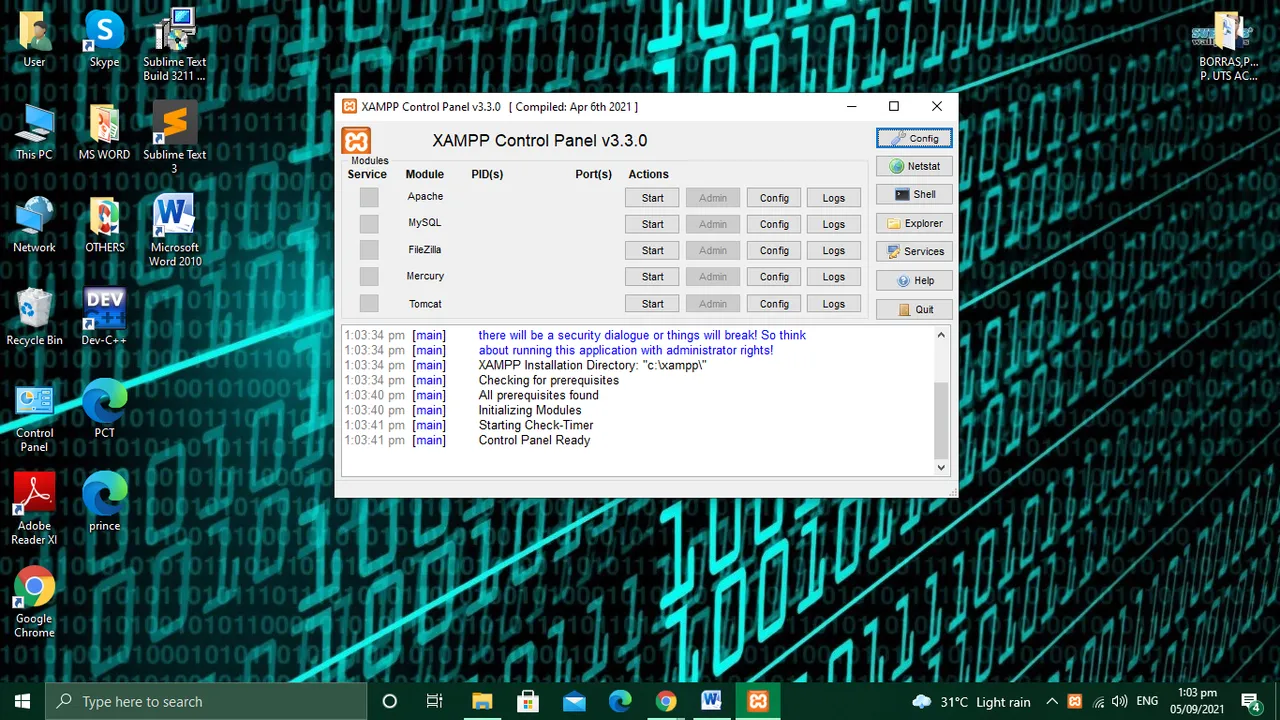Screen dimensions: 1280x720
Task: Open Config for the MySQL module
Action: [x=774, y=224]
